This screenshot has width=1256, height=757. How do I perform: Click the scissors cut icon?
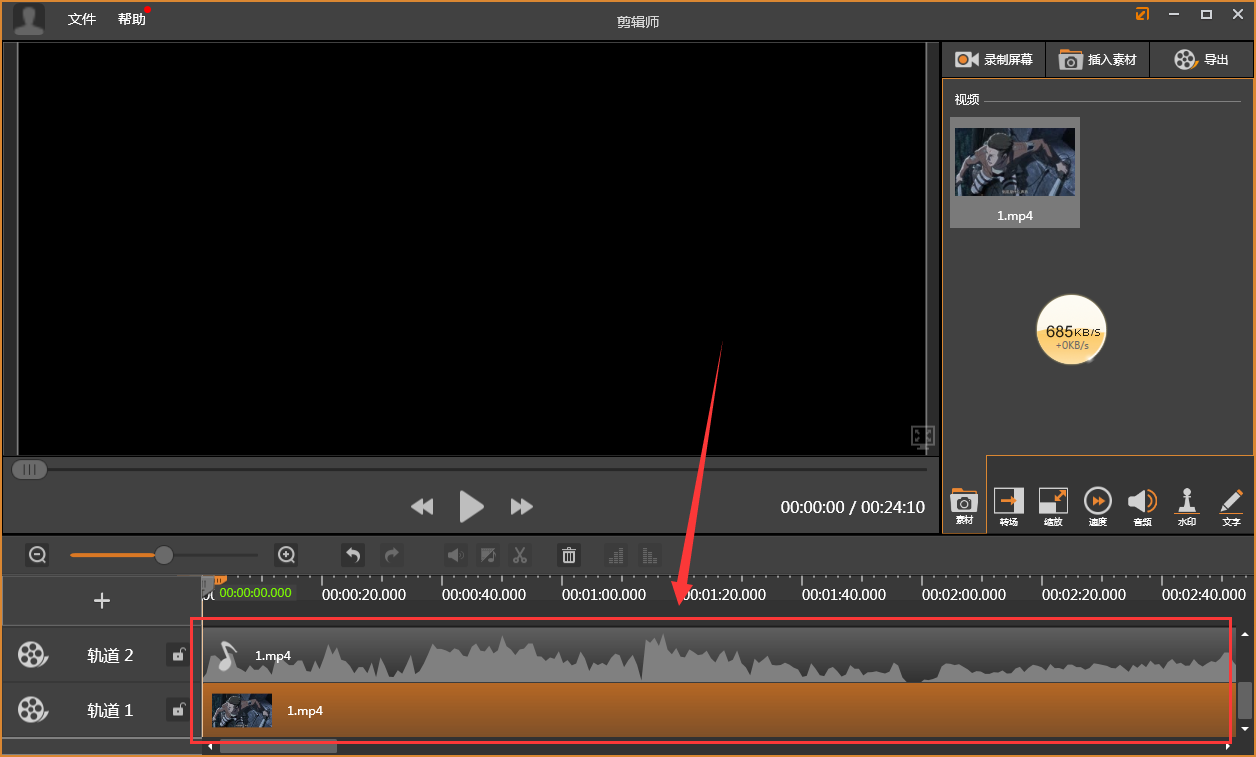(x=520, y=555)
